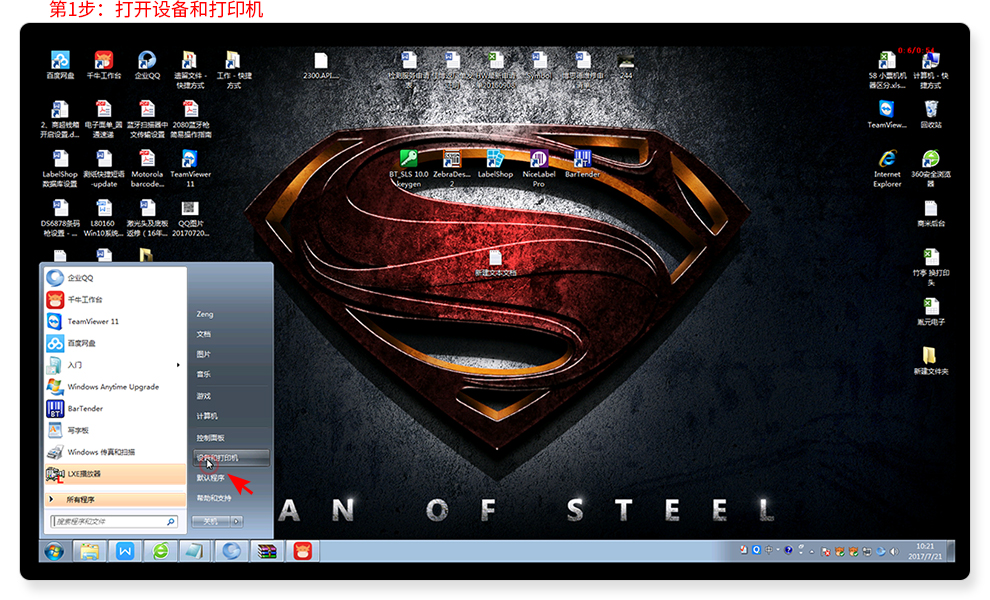Open 写字板 from the Start menu

click(115, 430)
